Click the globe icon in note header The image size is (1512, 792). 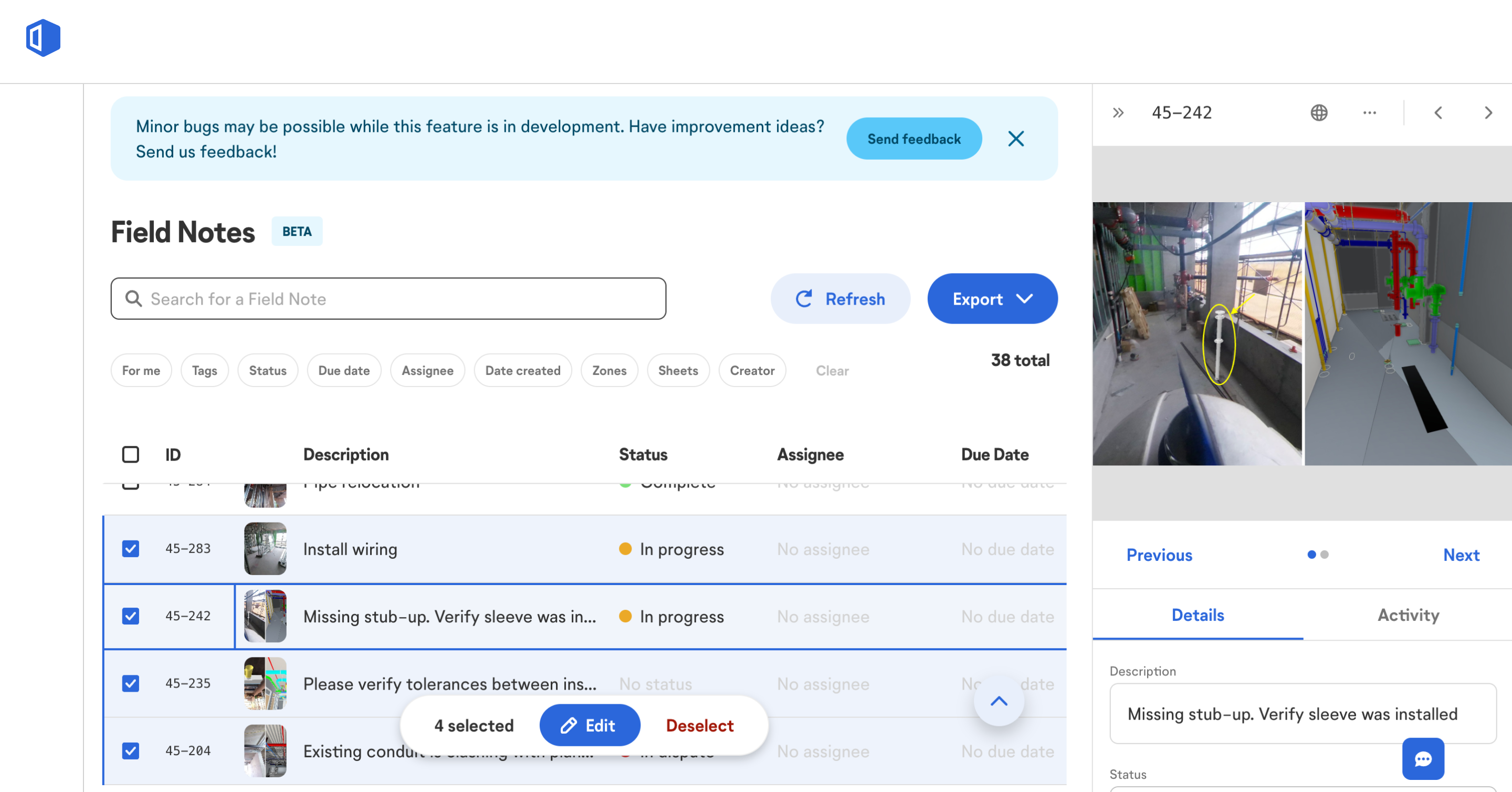[x=1319, y=112]
